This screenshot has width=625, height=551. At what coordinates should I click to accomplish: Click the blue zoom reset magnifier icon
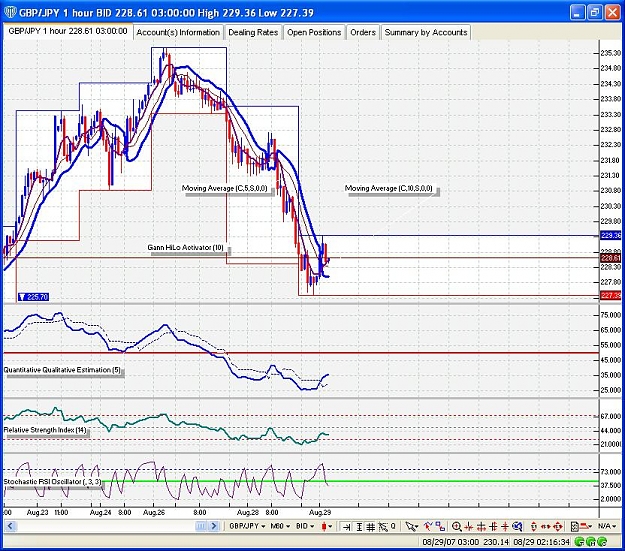pyautogui.click(x=517, y=527)
